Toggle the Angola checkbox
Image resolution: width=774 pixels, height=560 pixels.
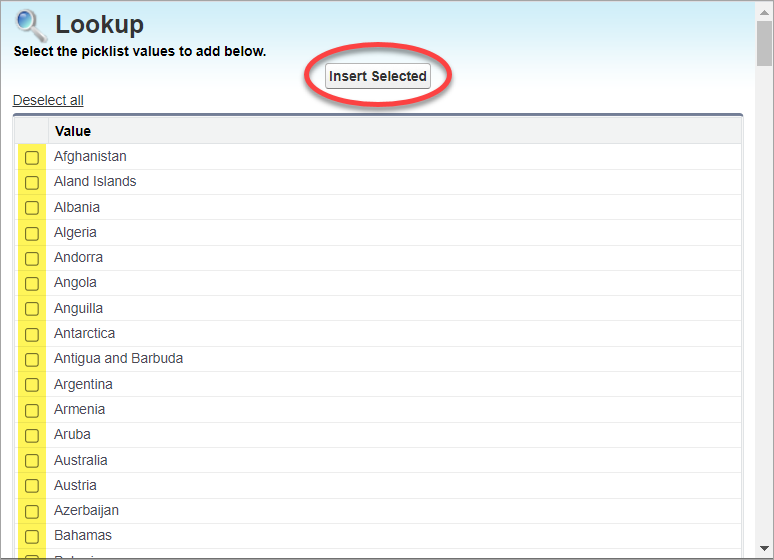point(32,284)
